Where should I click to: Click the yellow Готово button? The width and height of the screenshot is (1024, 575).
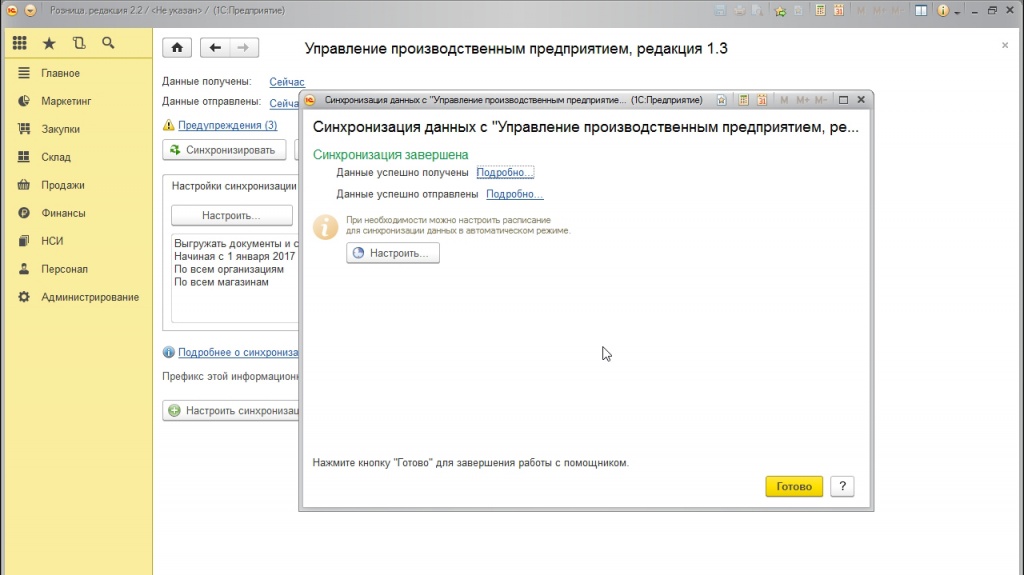794,487
